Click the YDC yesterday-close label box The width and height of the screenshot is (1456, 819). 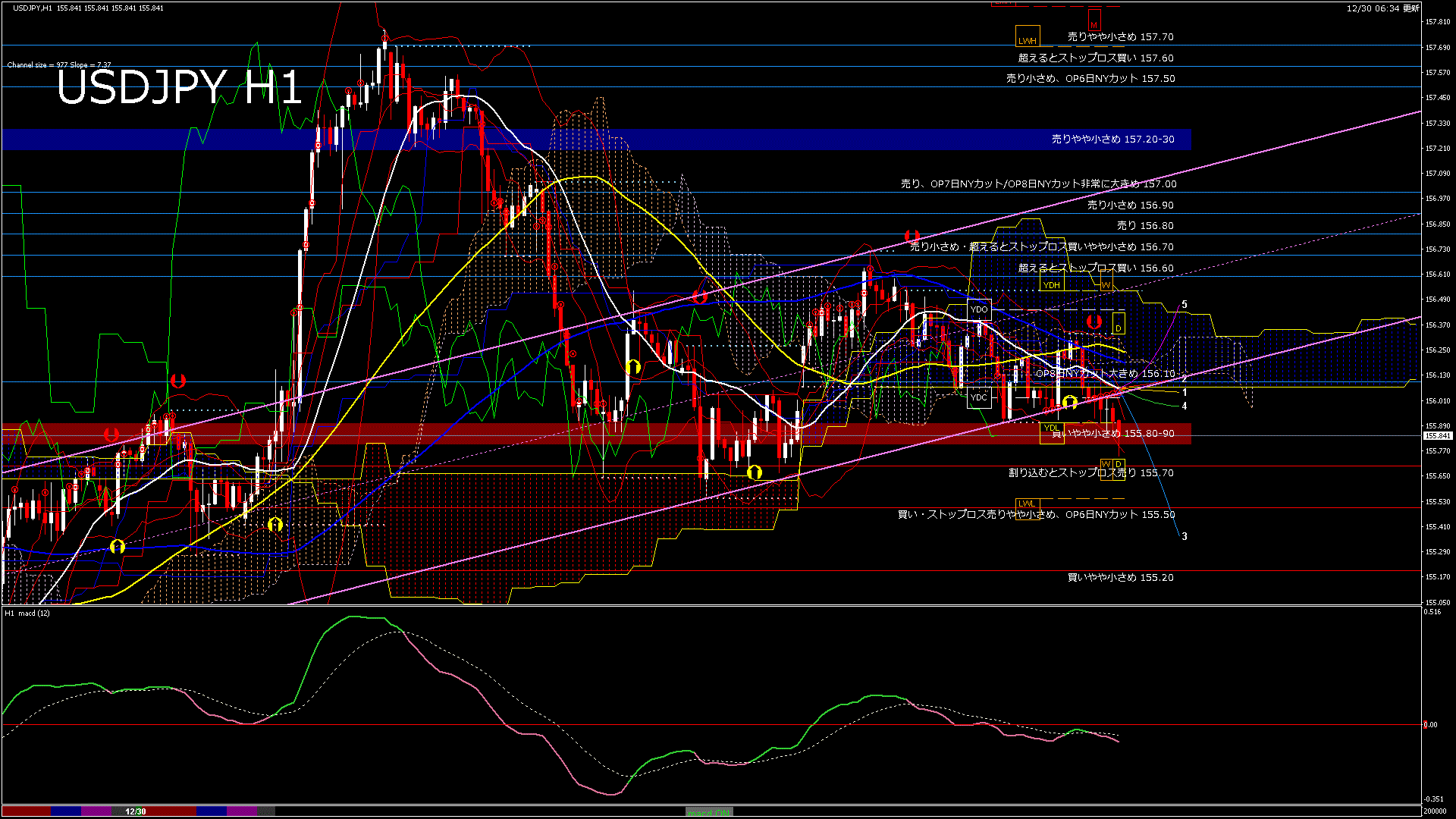coord(979,397)
